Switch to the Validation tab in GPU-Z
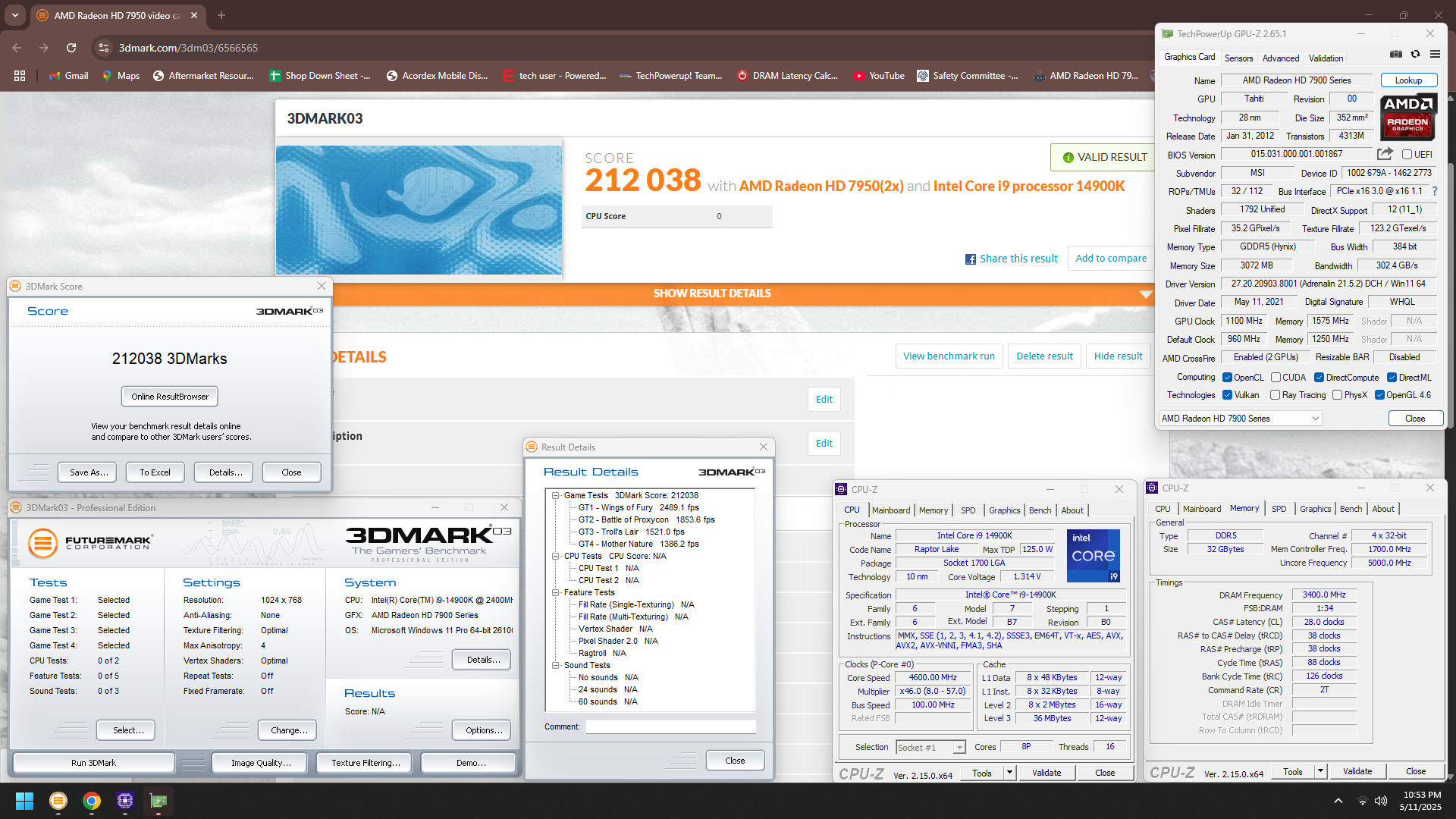Screen dimensions: 1456x819 (1326, 58)
